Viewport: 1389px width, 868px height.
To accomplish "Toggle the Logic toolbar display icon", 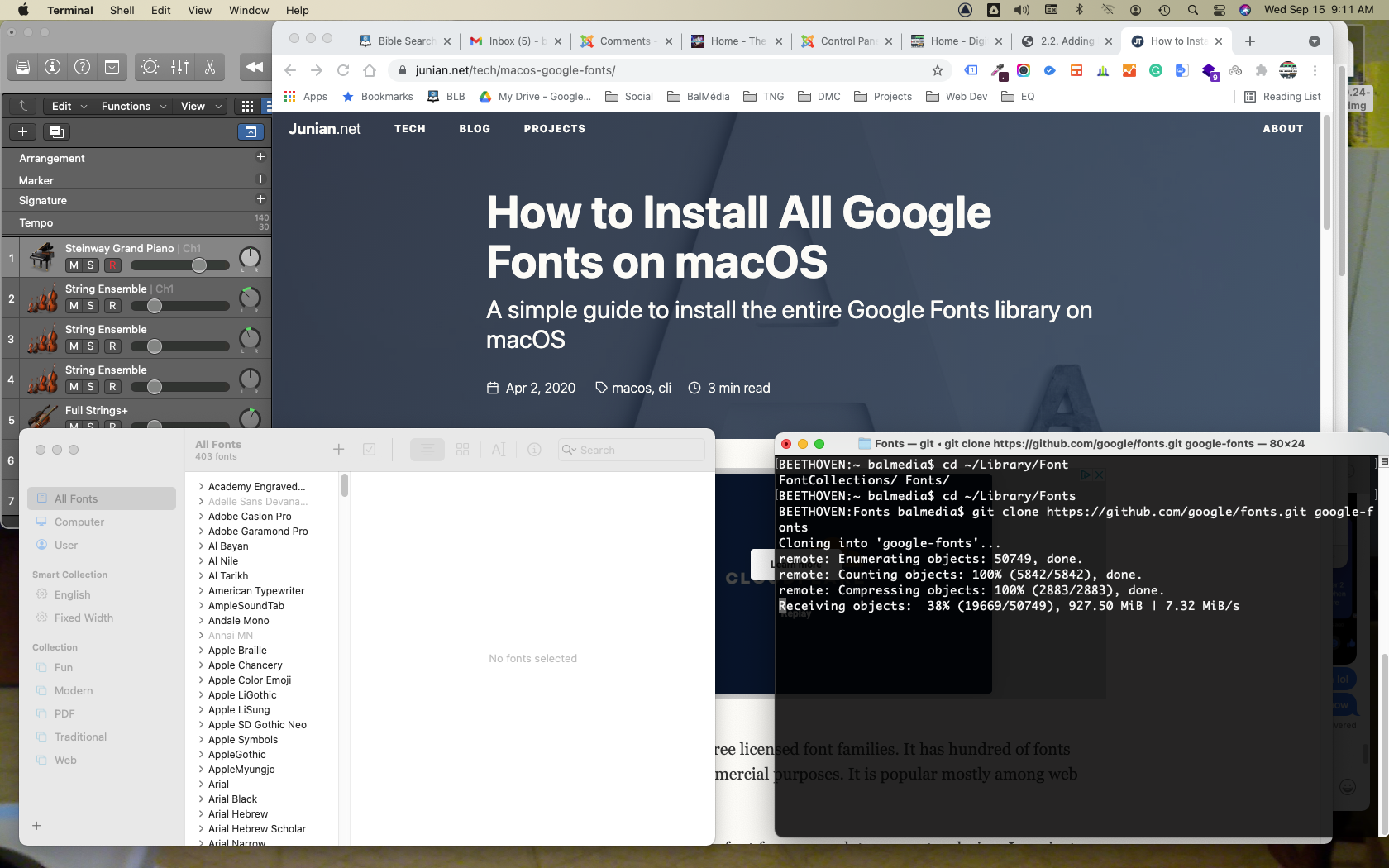I will (112, 67).
